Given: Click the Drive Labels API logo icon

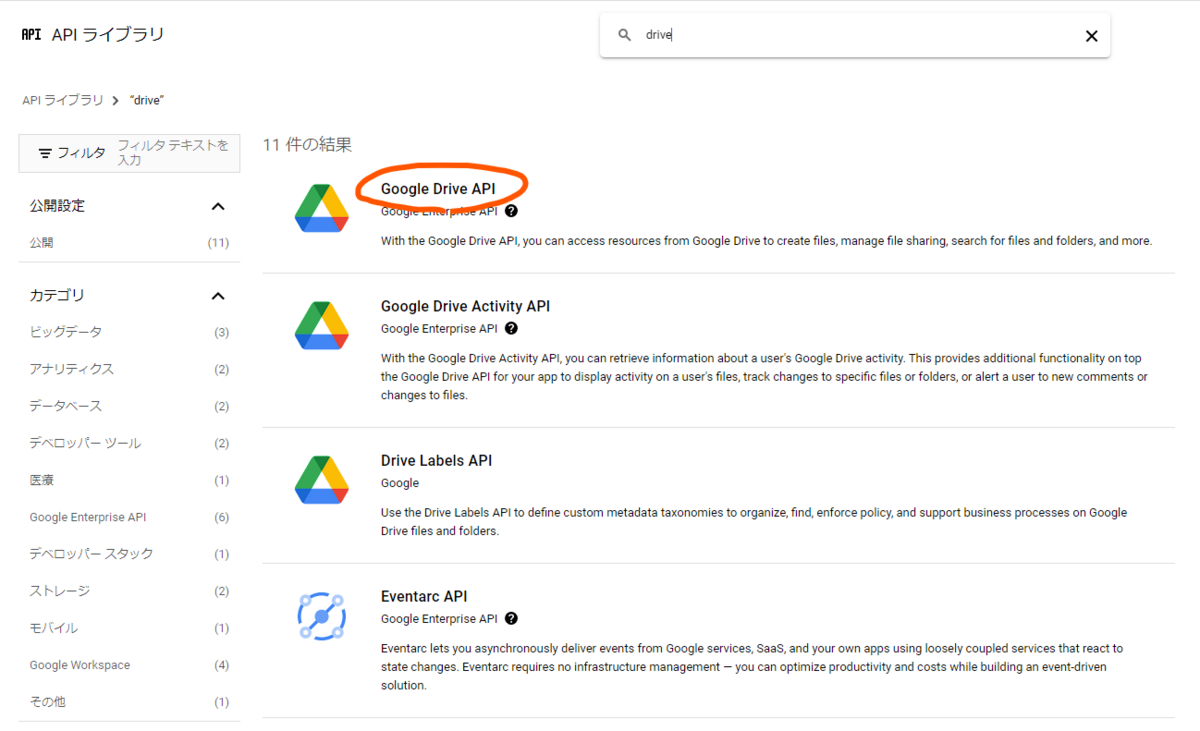Looking at the screenshot, I should [322, 479].
